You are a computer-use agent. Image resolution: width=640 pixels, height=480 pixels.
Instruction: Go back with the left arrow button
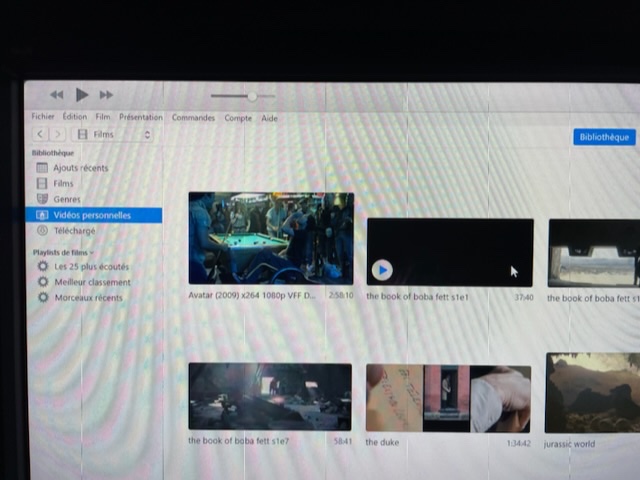[40, 134]
